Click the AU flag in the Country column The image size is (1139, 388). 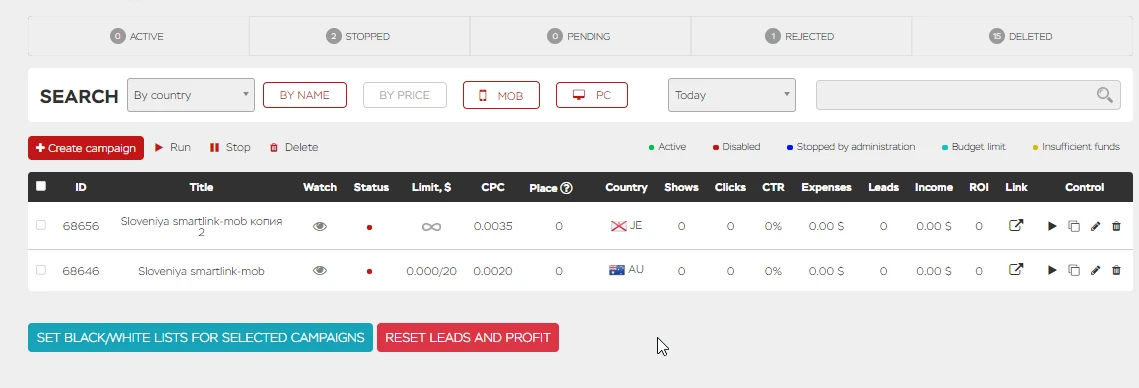click(x=617, y=270)
